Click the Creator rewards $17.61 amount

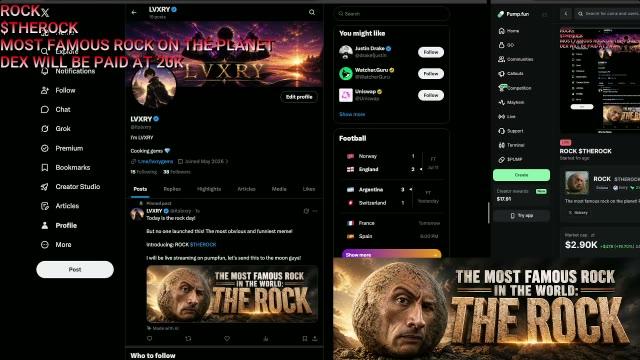(504, 199)
